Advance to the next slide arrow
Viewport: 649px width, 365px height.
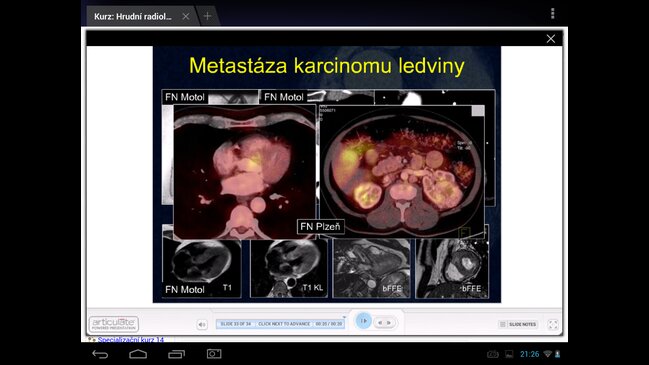[389, 323]
